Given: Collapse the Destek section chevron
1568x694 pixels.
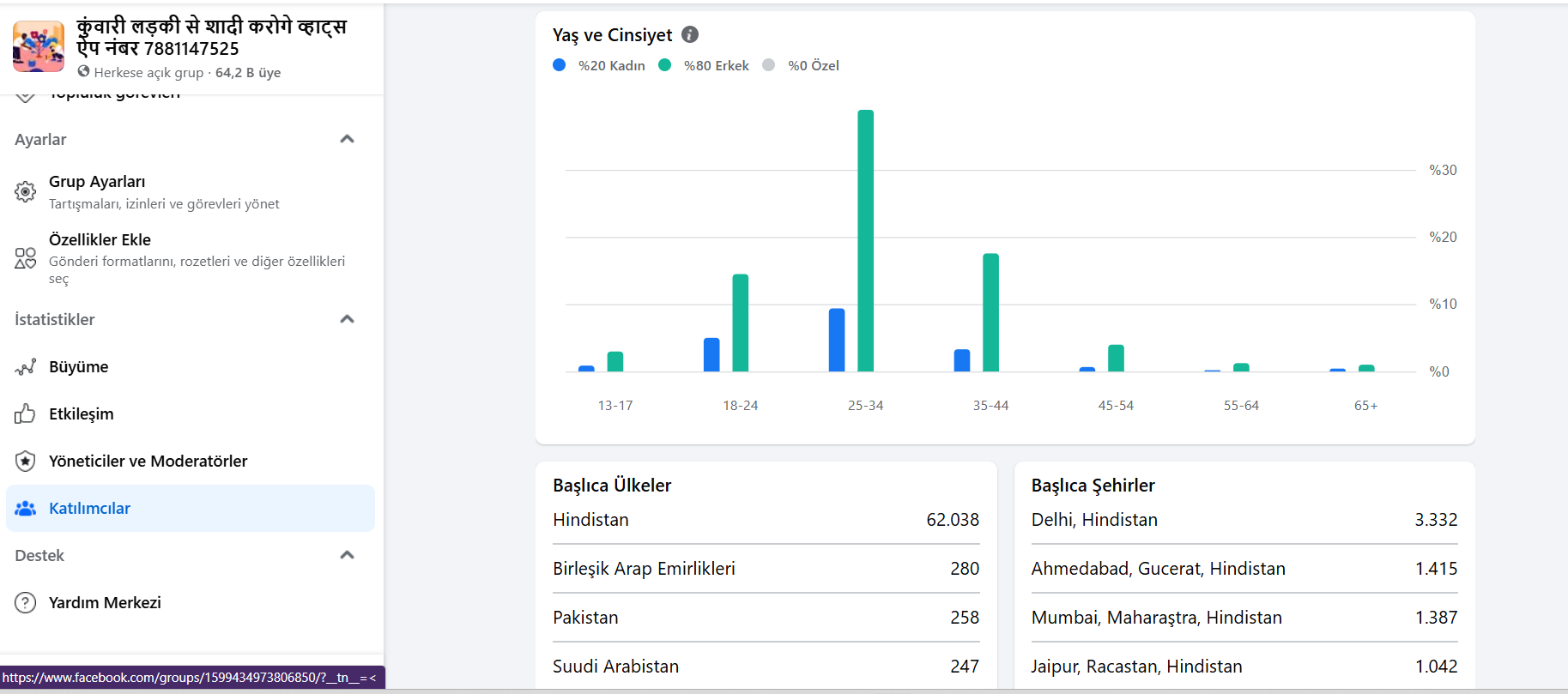Looking at the screenshot, I should pyautogui.click(x=347, y=555).
